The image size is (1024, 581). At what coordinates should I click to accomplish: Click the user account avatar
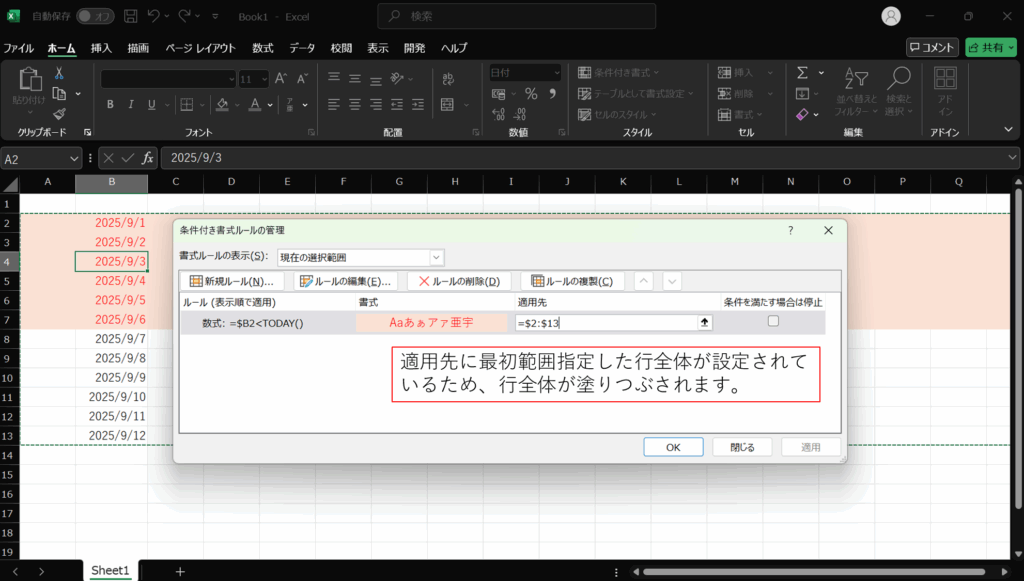(891, 16)
